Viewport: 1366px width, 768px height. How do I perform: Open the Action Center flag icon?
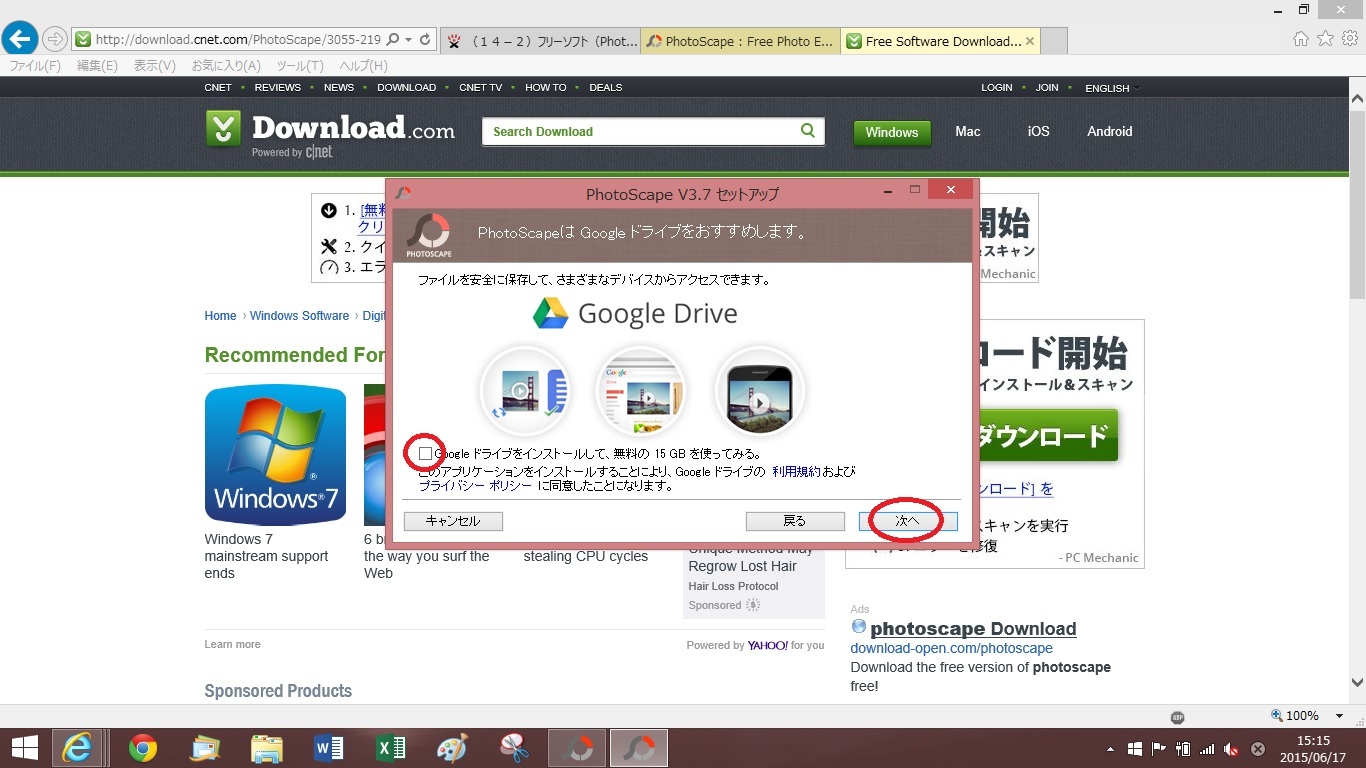pos(1160,749)
